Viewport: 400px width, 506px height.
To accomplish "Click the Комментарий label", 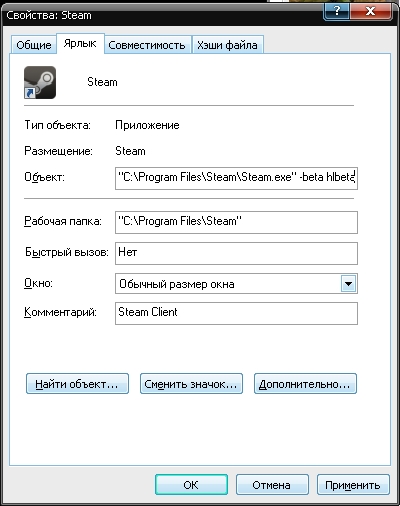I will pos(60,312).
